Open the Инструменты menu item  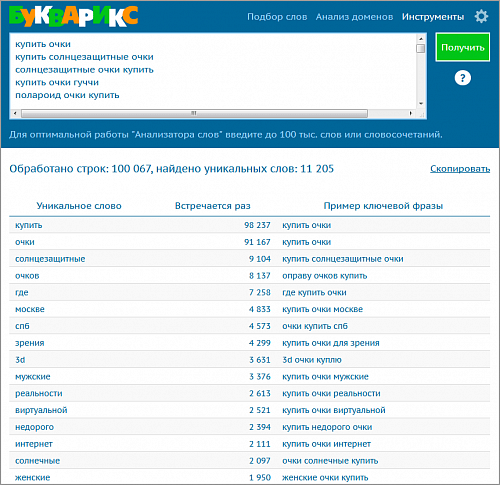coord(433,17)
